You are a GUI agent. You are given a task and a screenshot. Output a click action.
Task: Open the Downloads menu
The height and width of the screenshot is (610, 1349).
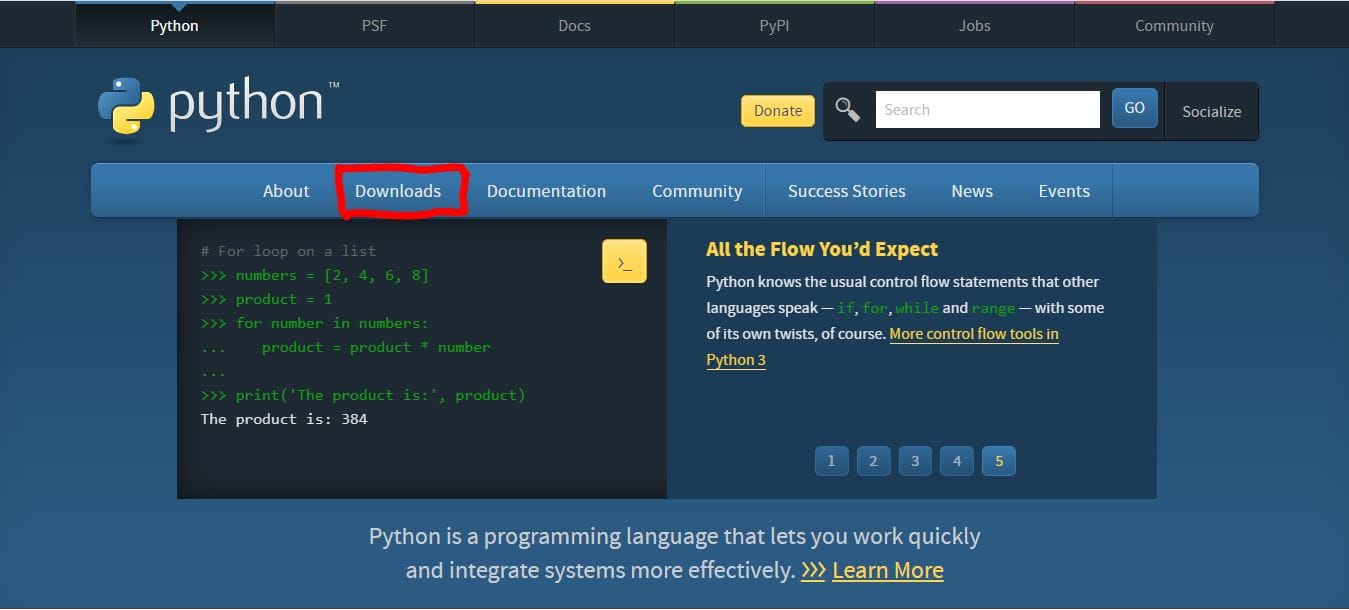[x=399, y=190]
